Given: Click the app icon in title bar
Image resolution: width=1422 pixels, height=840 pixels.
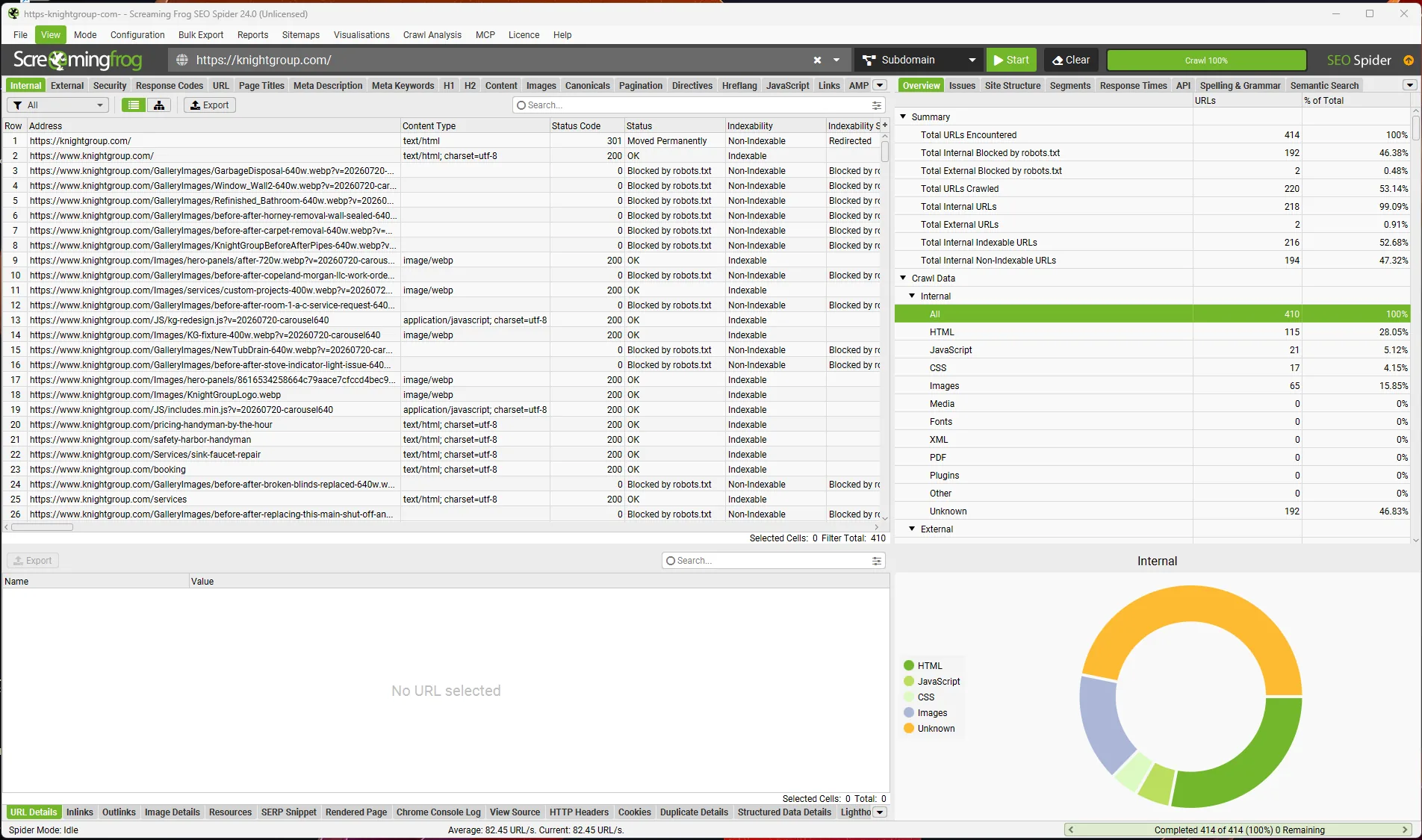Looking at the screenshot, I should click(x=13, y=13).
